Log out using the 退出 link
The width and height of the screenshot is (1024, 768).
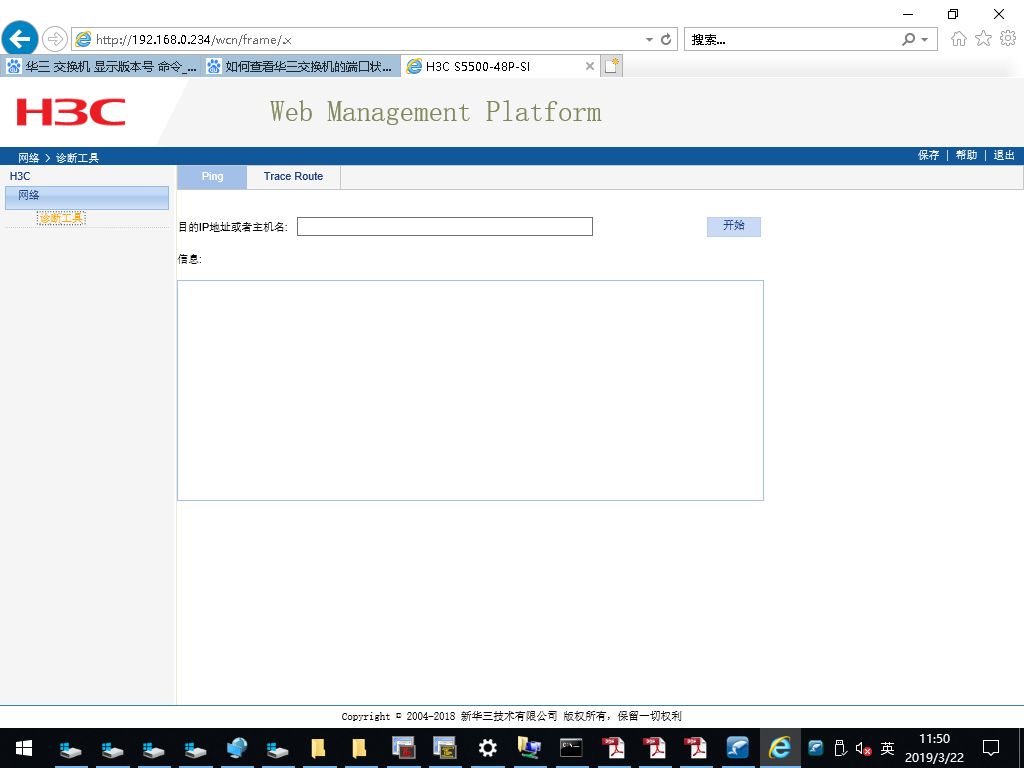pyautogui.click(x=1004, y=155)
